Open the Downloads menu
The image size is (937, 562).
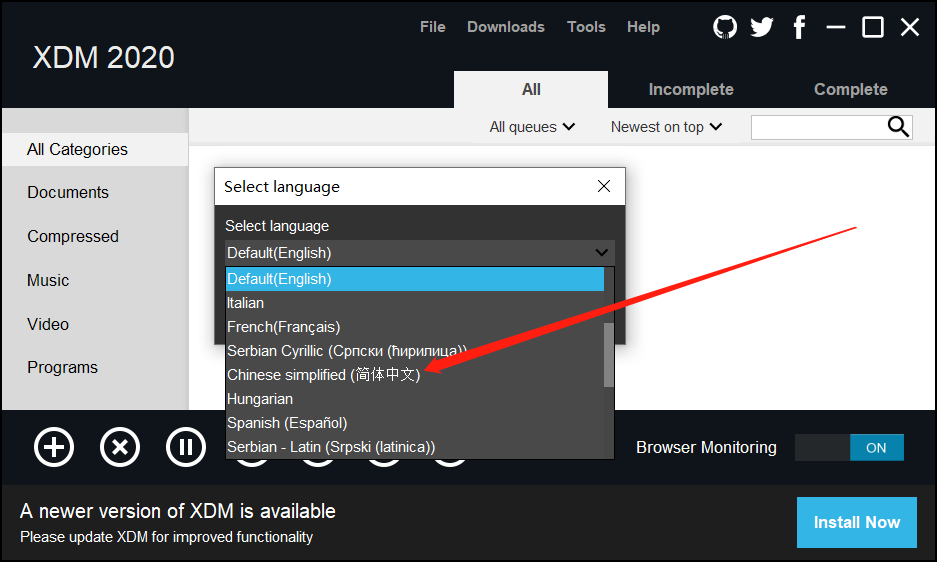pyautogui.click(x=506, y=27)
